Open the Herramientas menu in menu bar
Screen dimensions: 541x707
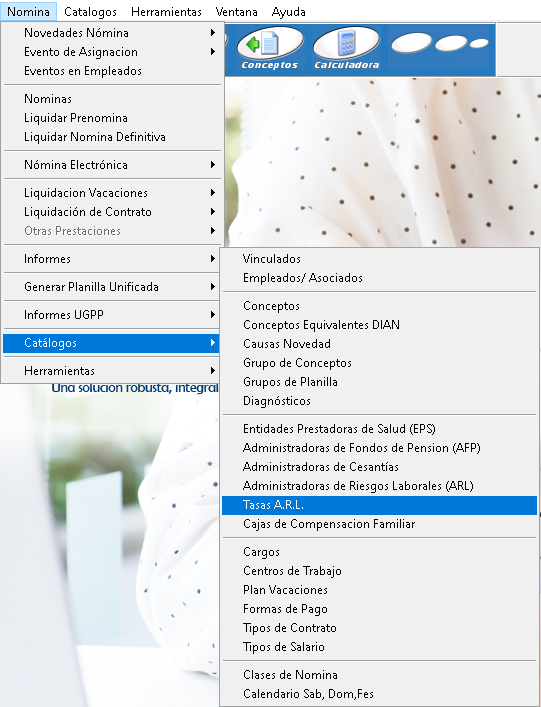(x=166, y=12)
